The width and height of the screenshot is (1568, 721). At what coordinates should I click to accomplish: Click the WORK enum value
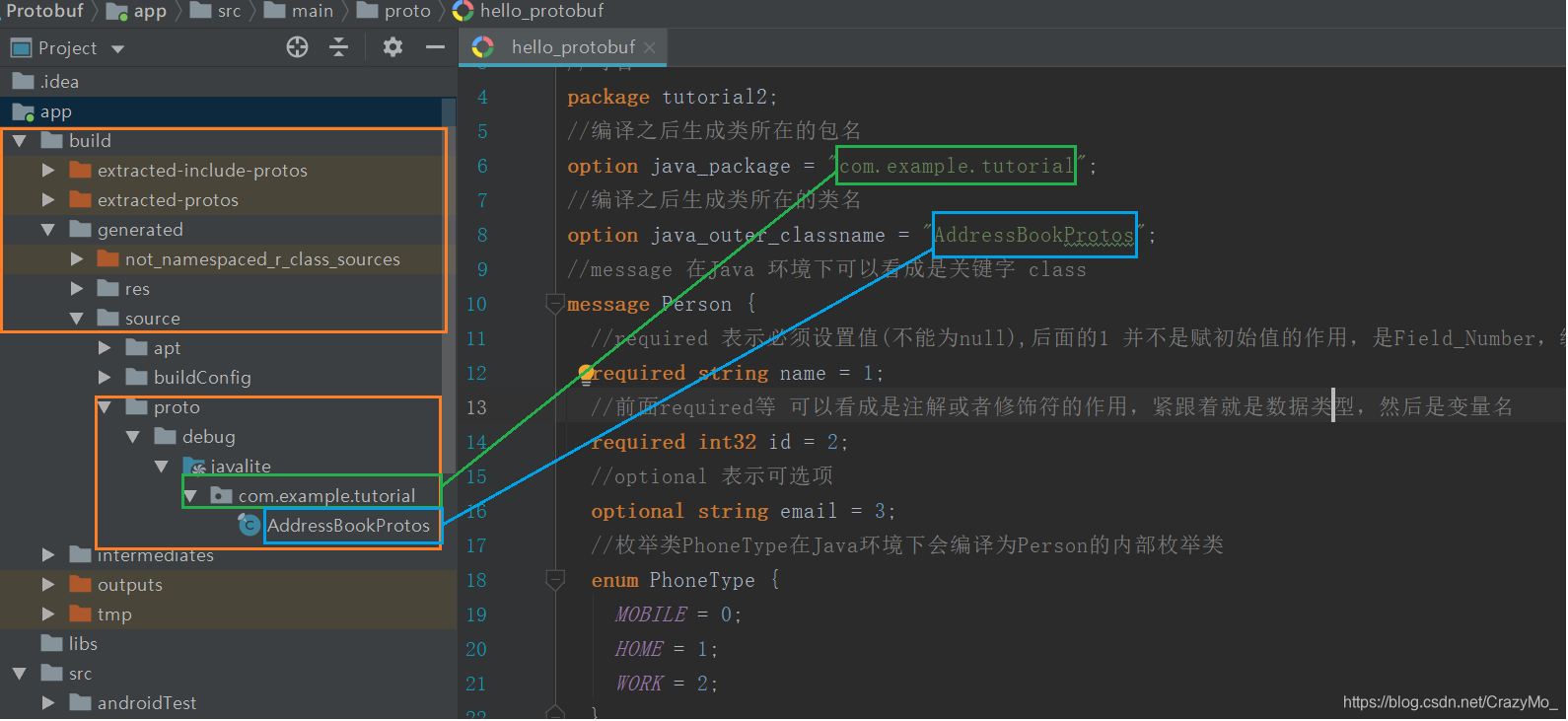tap(639, 684)
